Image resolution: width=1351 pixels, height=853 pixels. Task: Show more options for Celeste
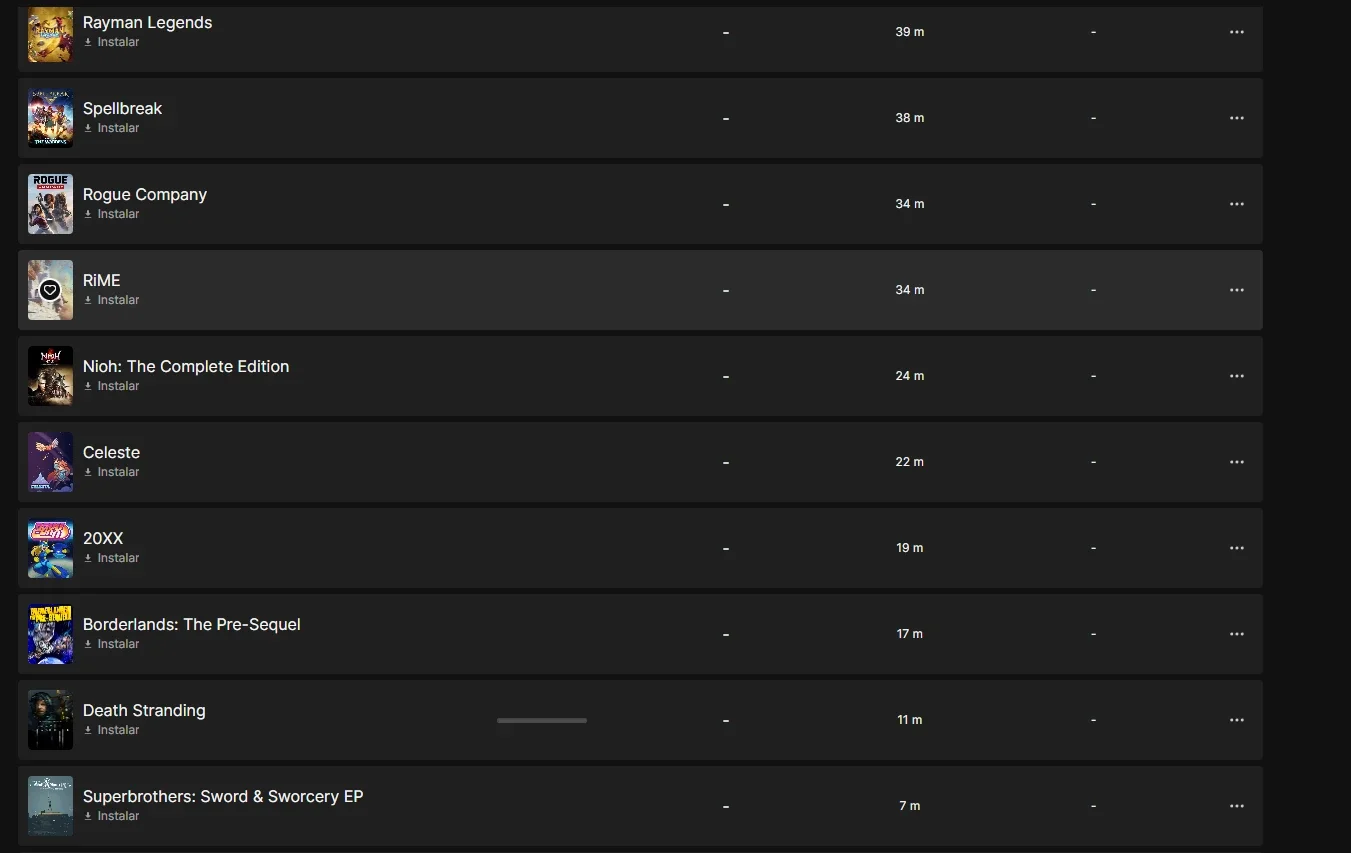(x=1237, y=462)
